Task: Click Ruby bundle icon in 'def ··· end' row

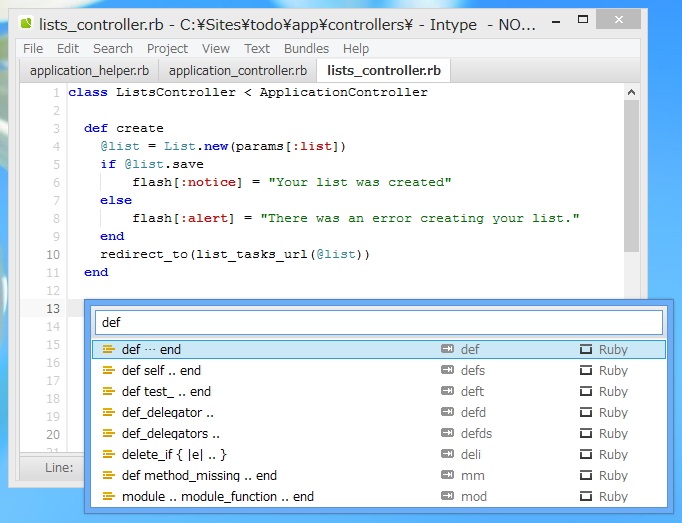Action: tap(586, 349)
